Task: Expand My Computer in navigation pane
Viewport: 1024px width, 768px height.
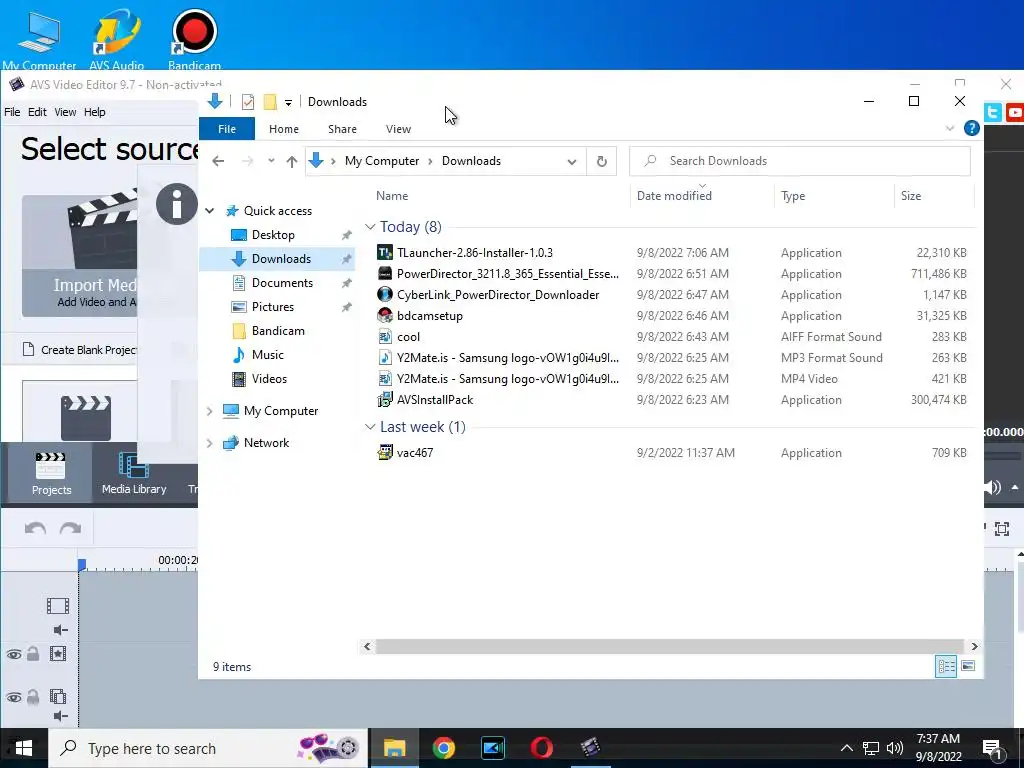Action: 210,411
